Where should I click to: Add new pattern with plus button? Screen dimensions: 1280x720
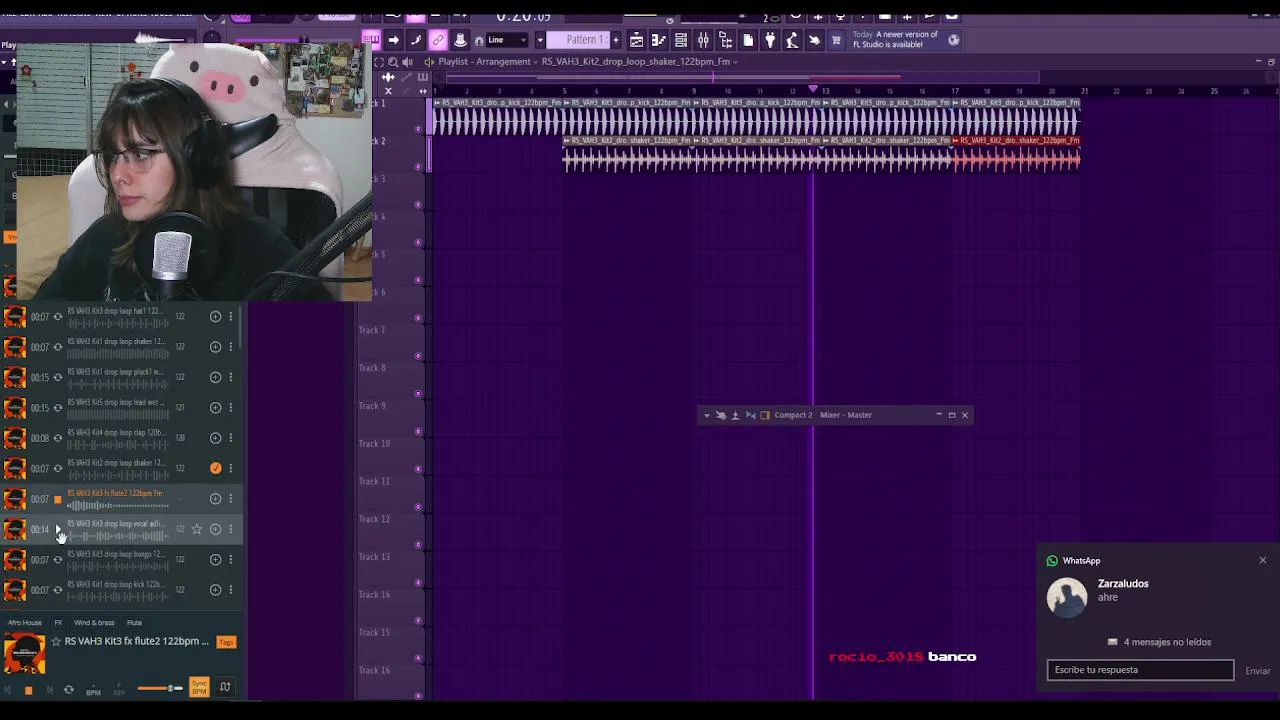click(616, 40)
